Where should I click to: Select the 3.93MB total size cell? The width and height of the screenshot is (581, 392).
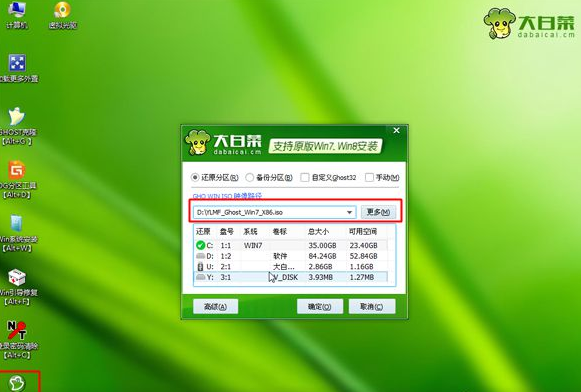click(x=321, y=277)
